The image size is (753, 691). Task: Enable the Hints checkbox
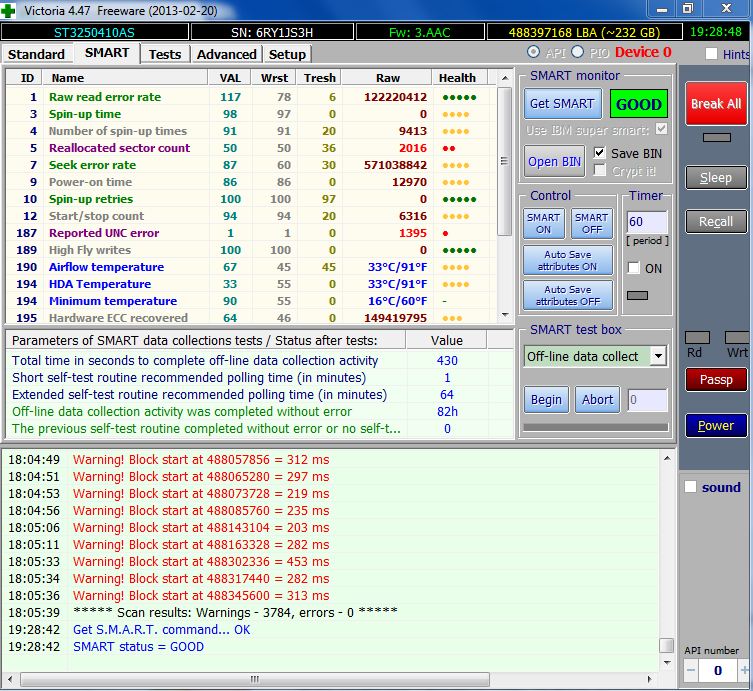point(711,54)
